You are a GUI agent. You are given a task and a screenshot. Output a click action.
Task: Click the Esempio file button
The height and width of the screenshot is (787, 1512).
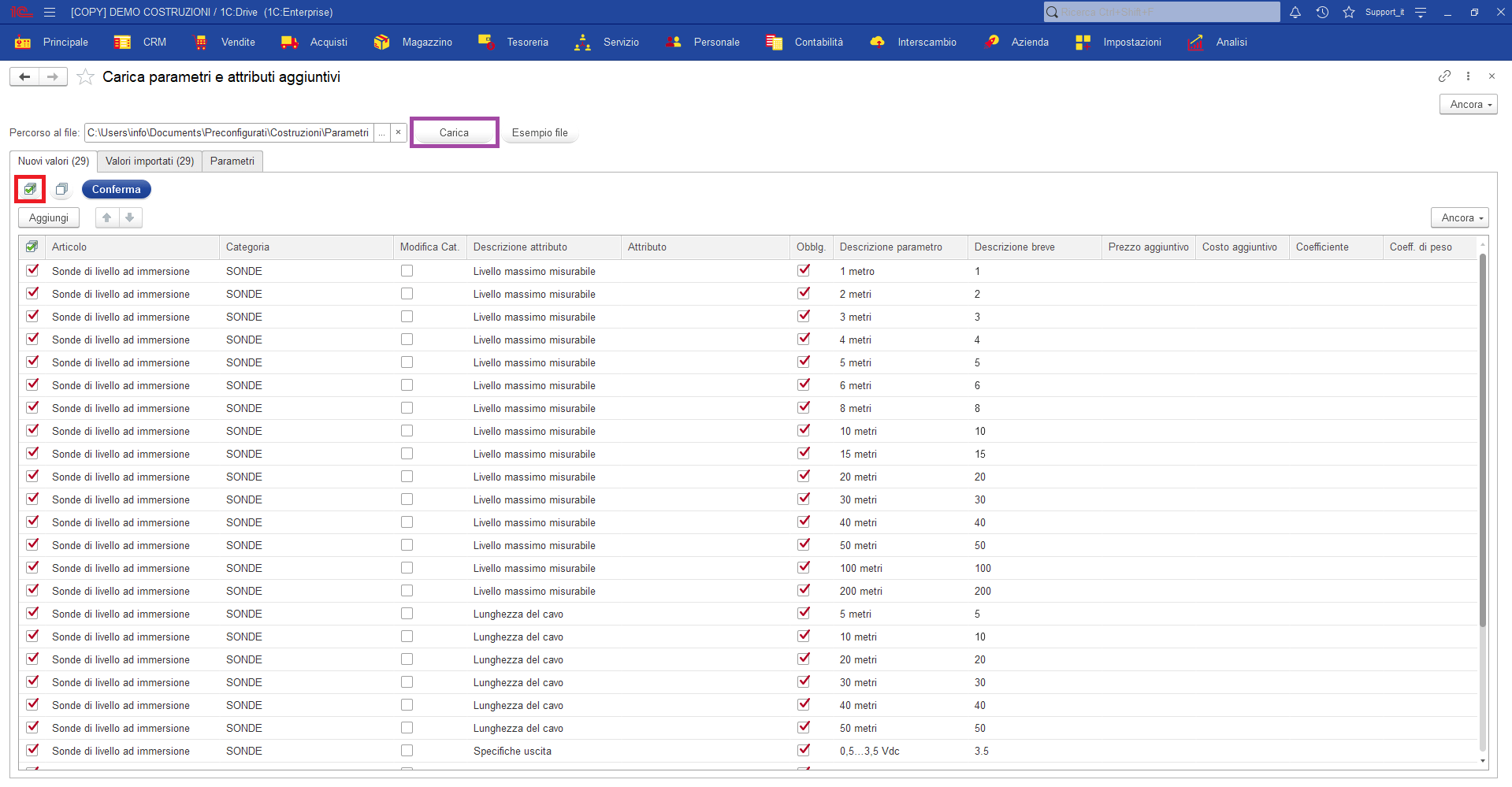[540, 132]
